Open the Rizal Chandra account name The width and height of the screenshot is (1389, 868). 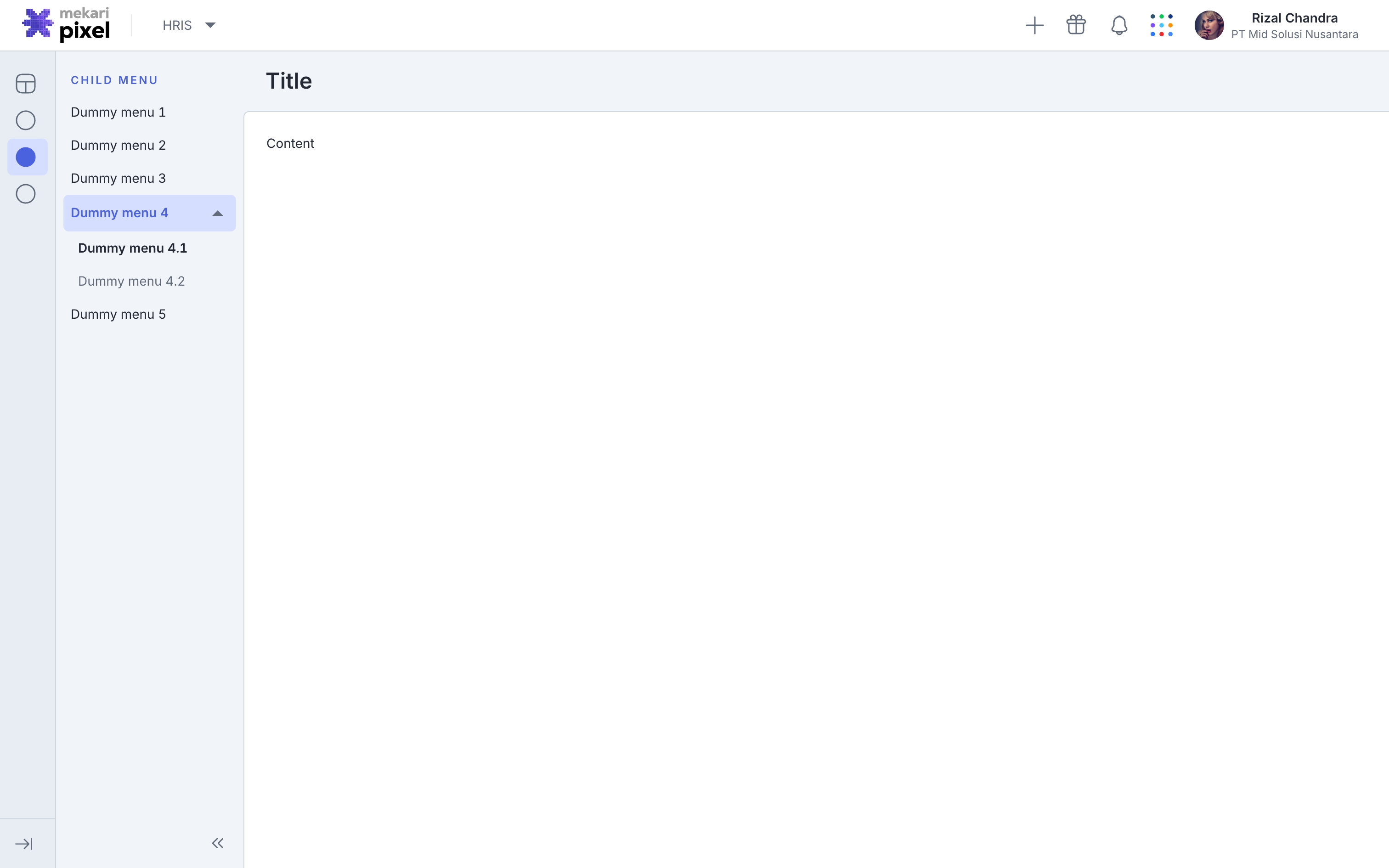(1294, 18)
